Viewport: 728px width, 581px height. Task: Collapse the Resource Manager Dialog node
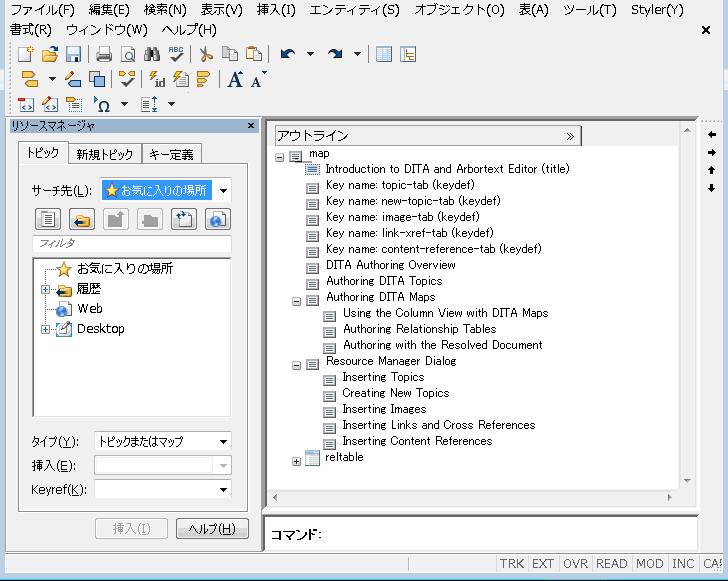296,366
